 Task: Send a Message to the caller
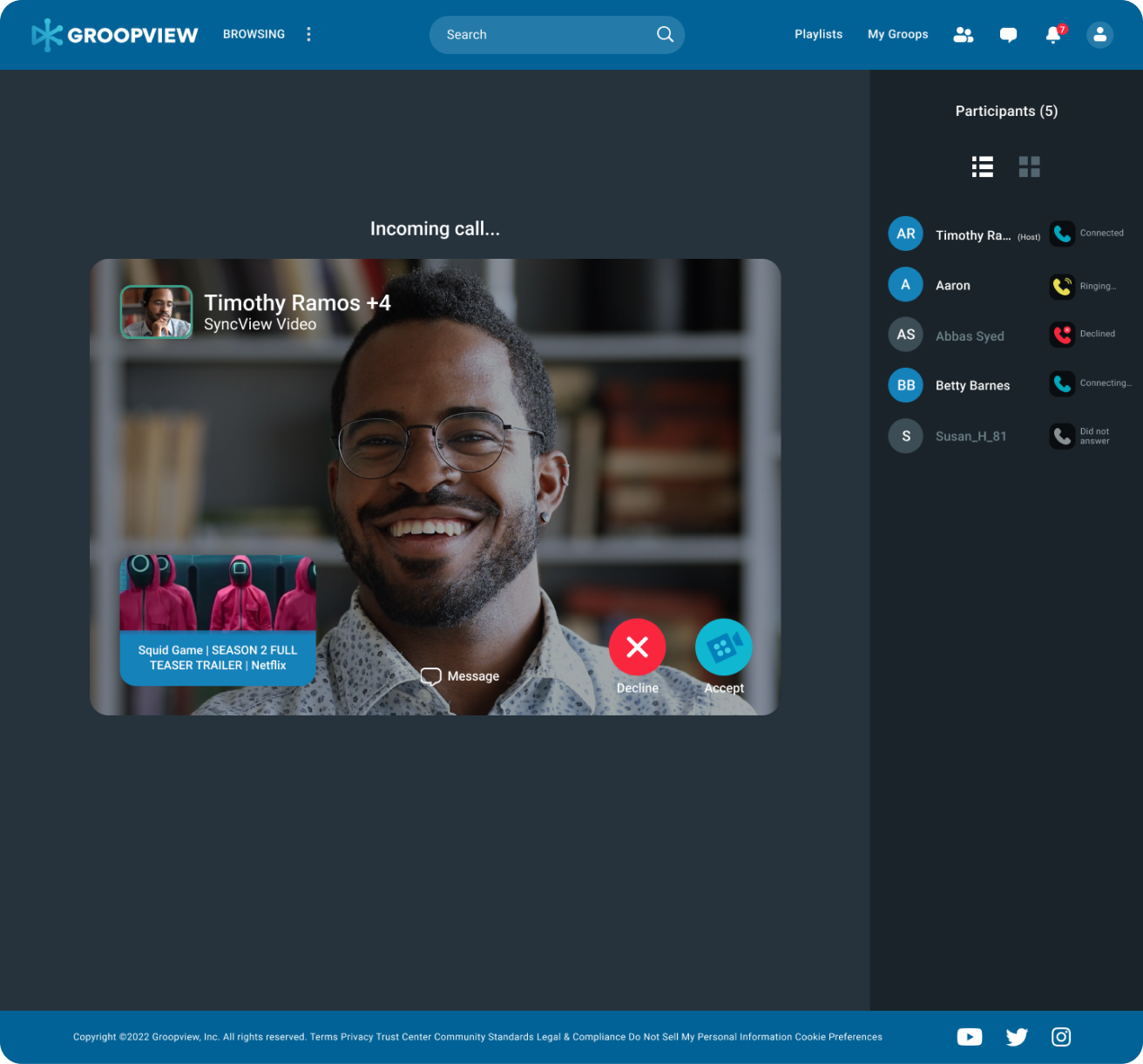(x=460, y=676)
